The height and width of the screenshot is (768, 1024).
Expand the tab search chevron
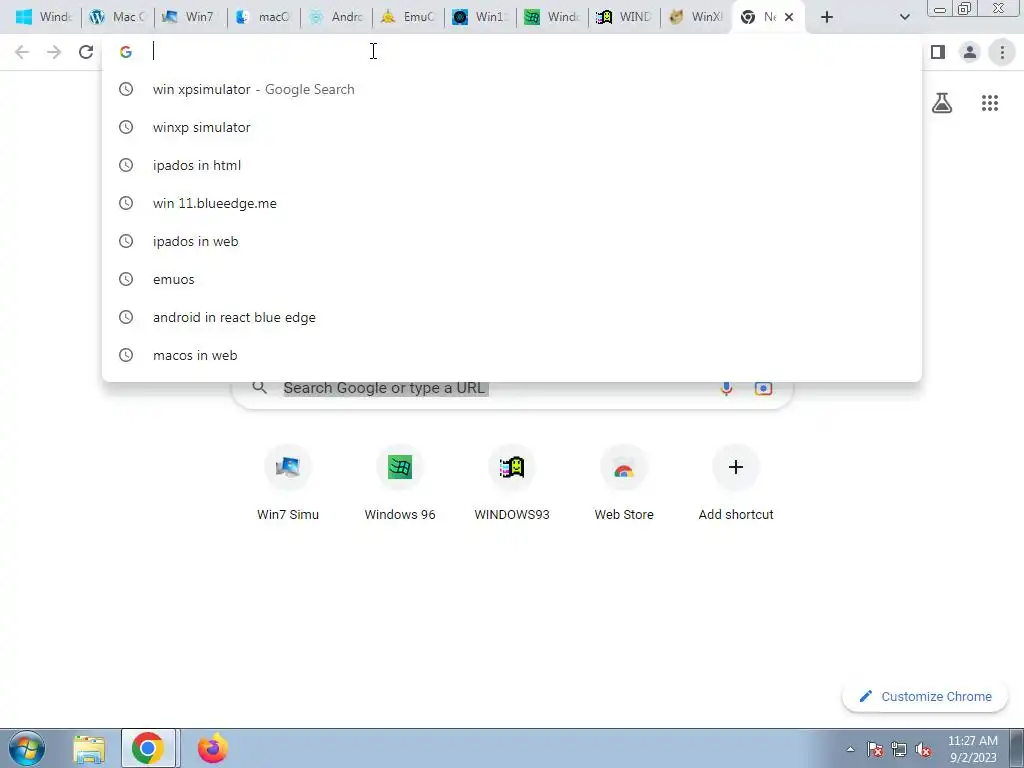point(904,17)
